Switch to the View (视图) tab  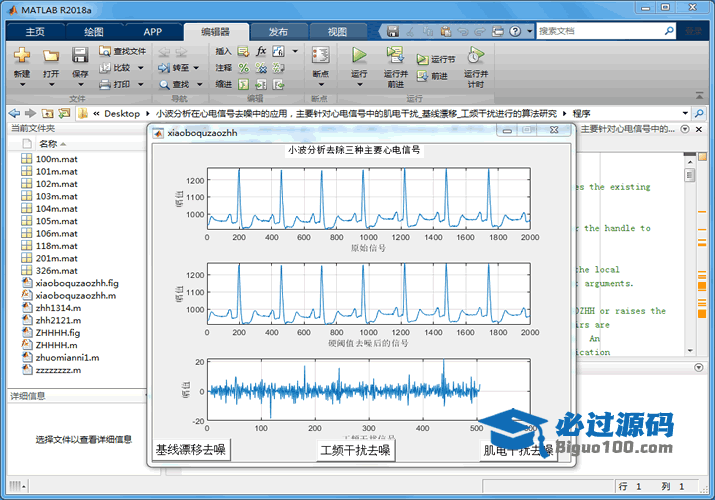(x=337, y=31)
